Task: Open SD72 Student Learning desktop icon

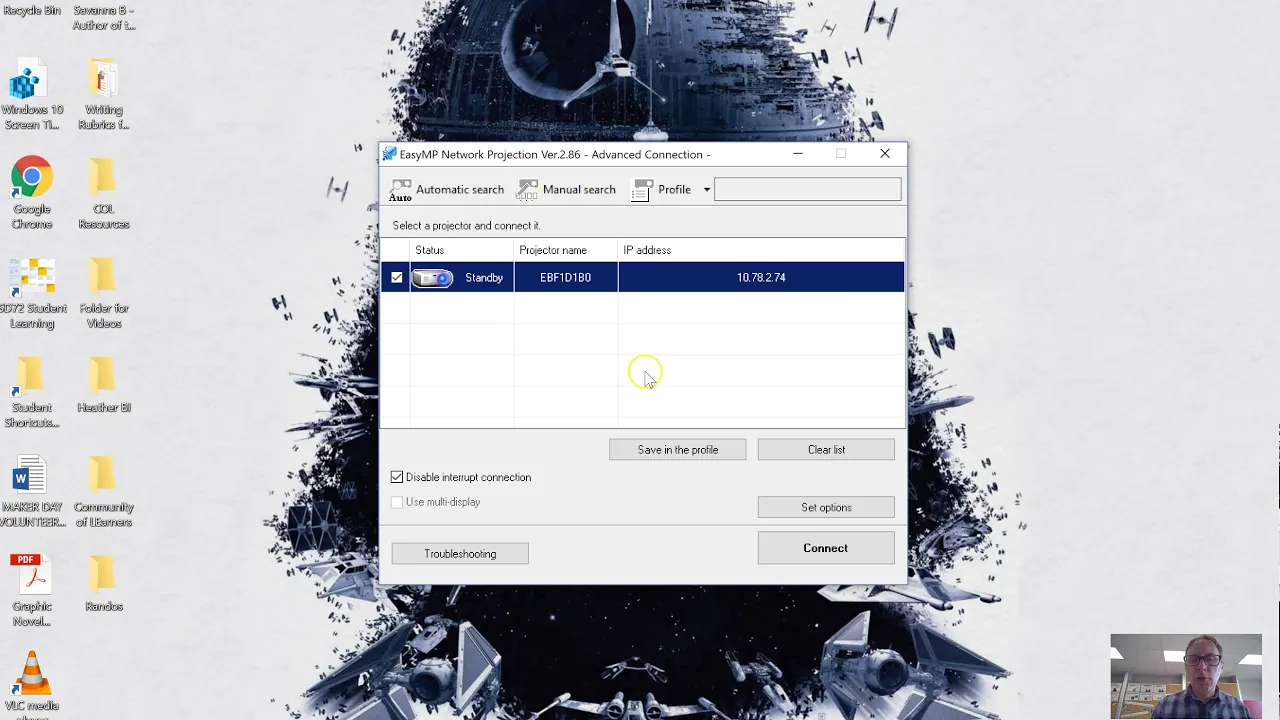Action: (x=32, y=294)
